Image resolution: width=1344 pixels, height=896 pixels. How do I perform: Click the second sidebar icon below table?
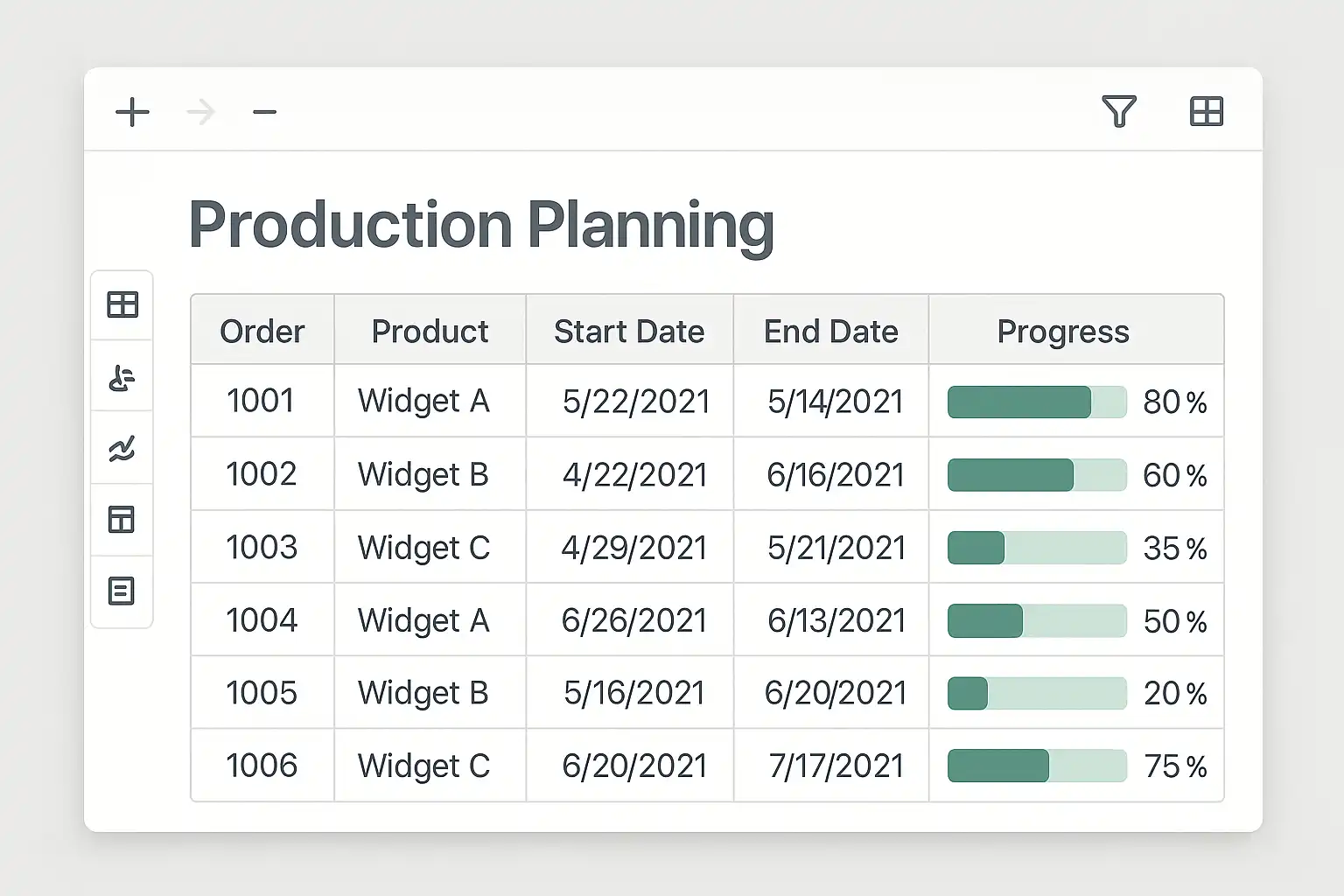[x=122, y=377]
